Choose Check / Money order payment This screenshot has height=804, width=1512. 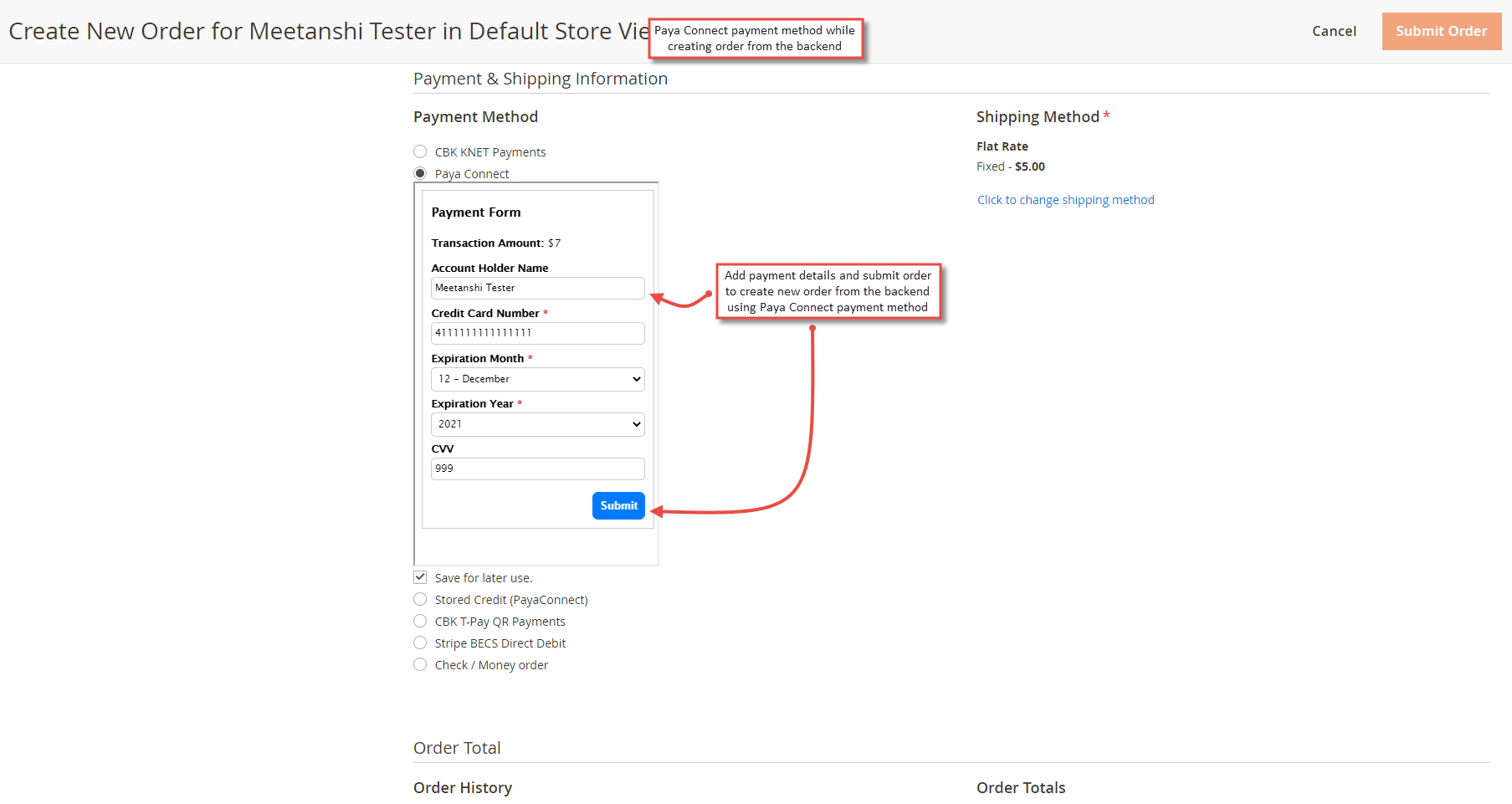pyautogui.click(x=420, y=664)
